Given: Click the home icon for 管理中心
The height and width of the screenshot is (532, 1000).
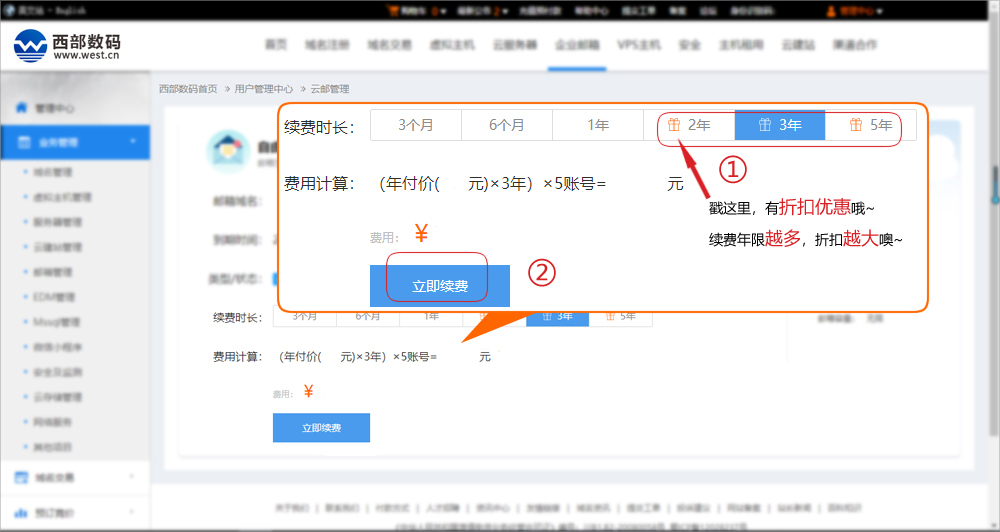Looking at the screenshot, I should (21, 108).
